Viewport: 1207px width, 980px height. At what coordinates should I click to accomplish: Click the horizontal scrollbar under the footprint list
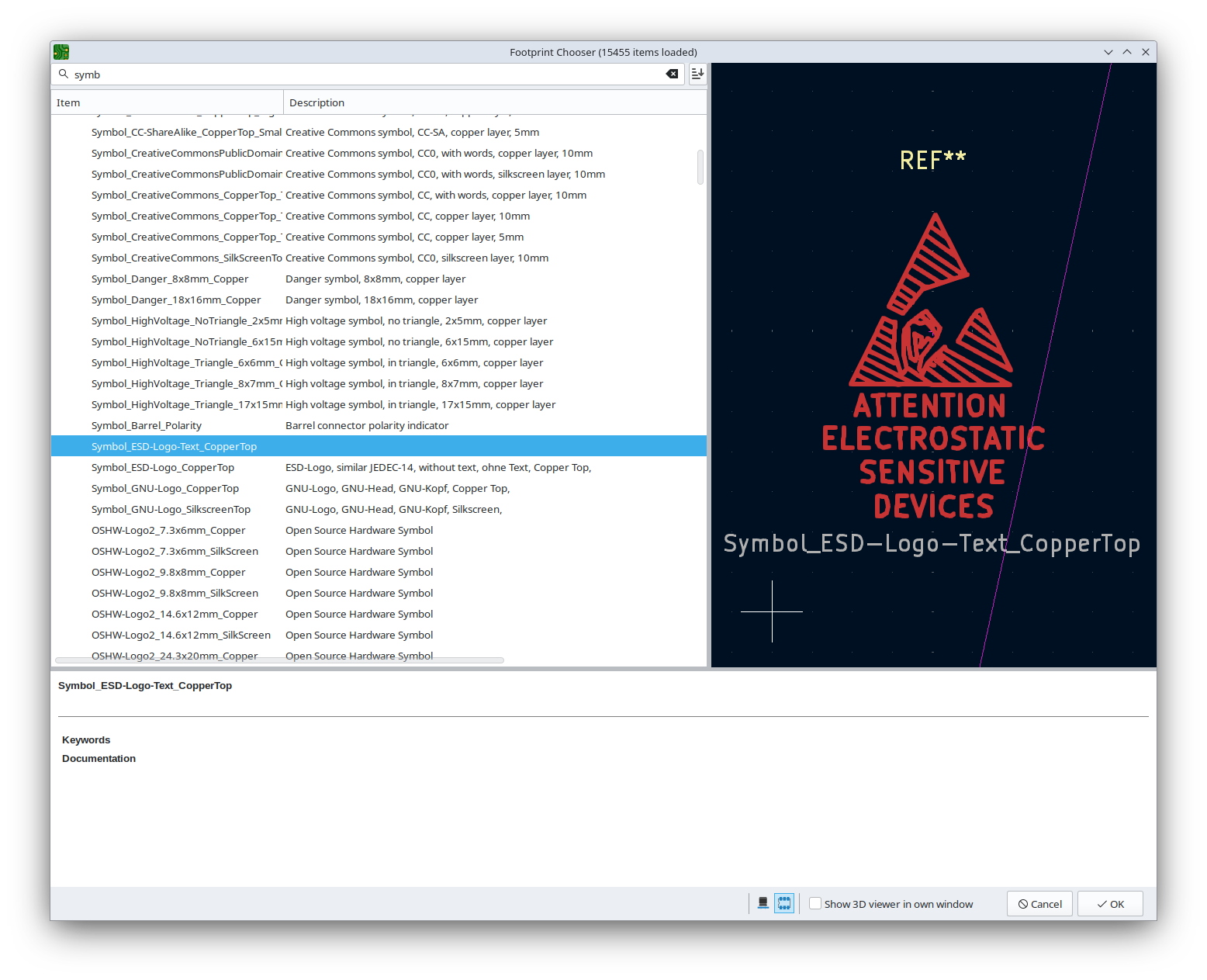coord(279,660)
